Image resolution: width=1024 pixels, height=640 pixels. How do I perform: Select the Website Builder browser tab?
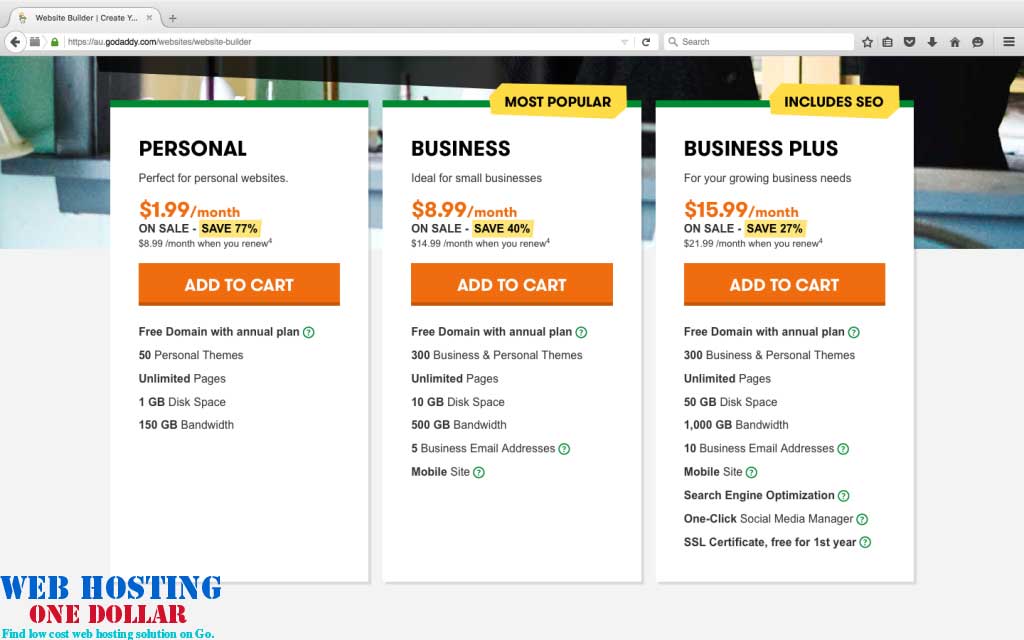pos(85,18)
